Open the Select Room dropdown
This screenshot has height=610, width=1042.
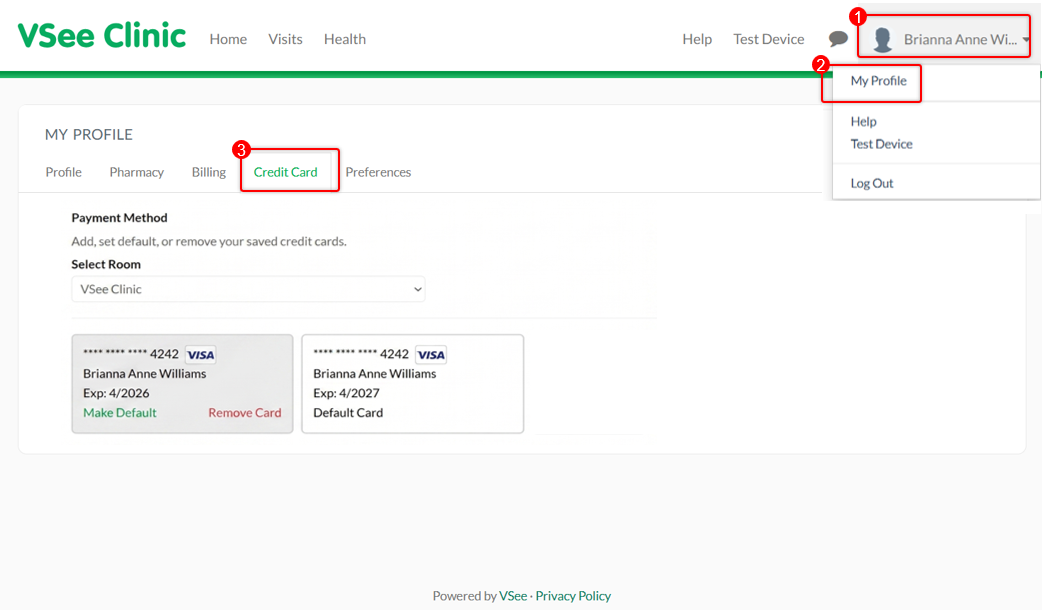click(248, 289)
